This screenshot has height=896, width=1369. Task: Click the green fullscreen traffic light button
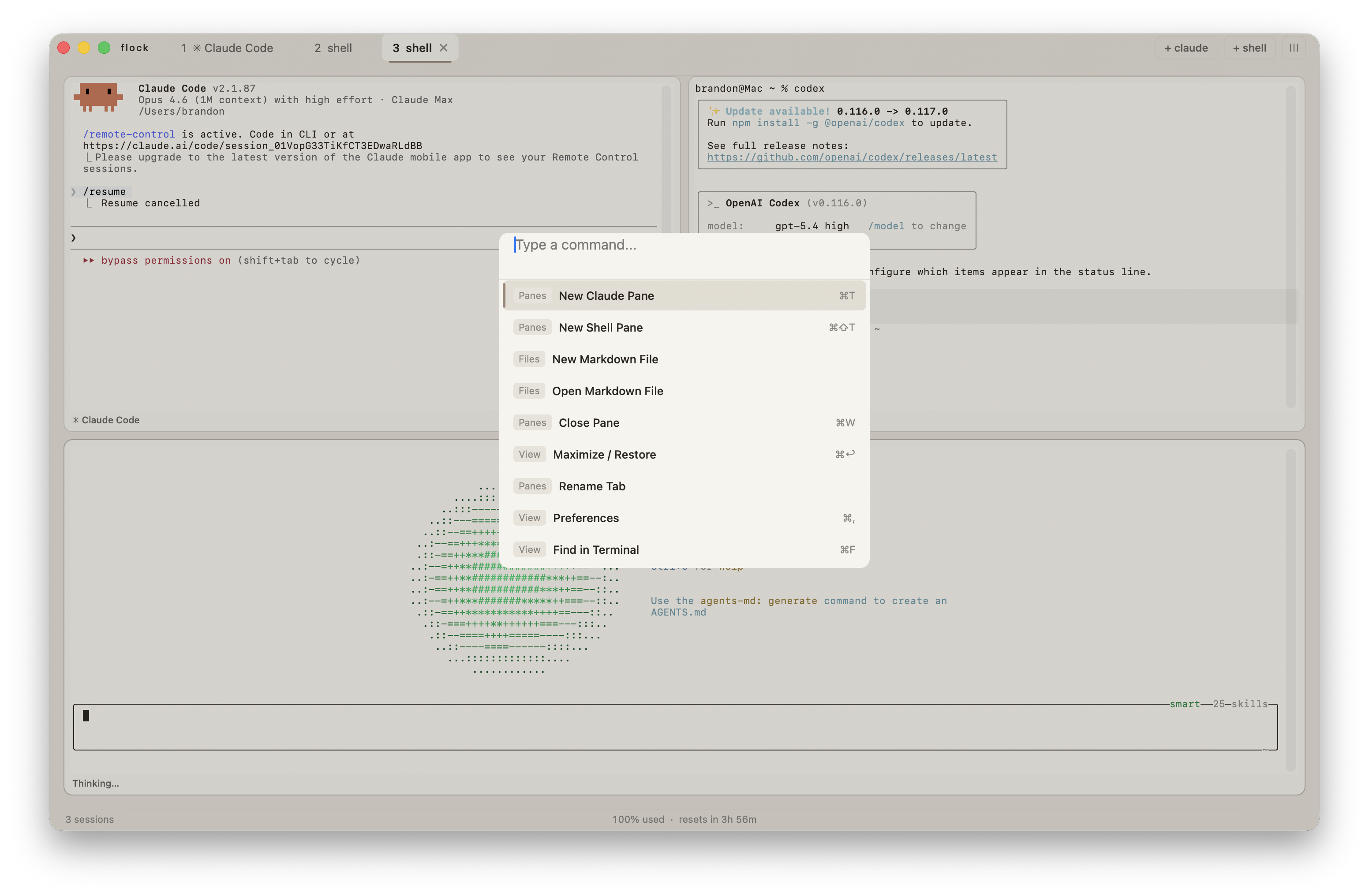pyautogui.click(x=104, y=48)
